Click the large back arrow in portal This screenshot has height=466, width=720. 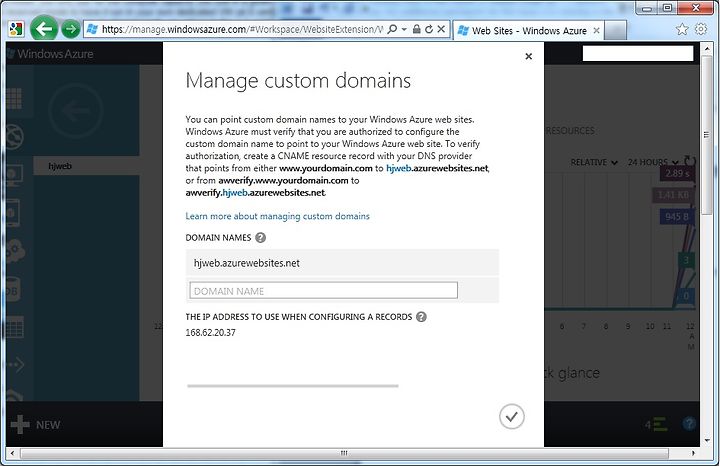(x=75, y=111)
